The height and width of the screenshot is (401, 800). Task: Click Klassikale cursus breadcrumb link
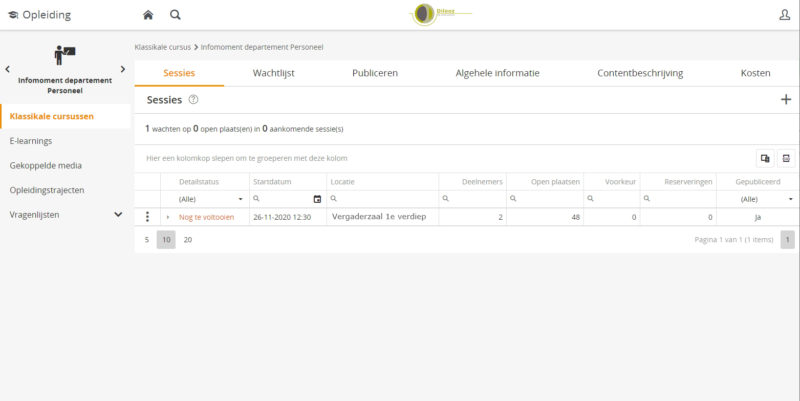(x=163, y=47)
